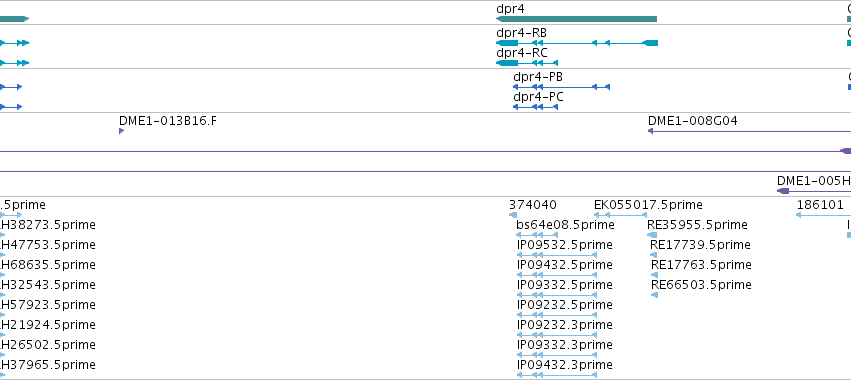Image resolution: width=851 pixels, height=380 pixels.
Task: Click the IP09432.5prime EST label
Action: 564,265
